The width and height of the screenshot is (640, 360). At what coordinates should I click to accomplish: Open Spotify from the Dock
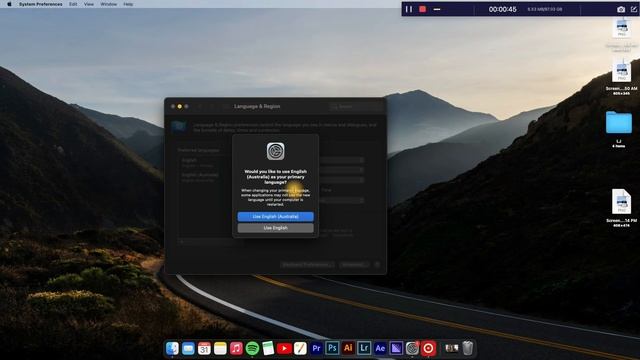[252, 348]
